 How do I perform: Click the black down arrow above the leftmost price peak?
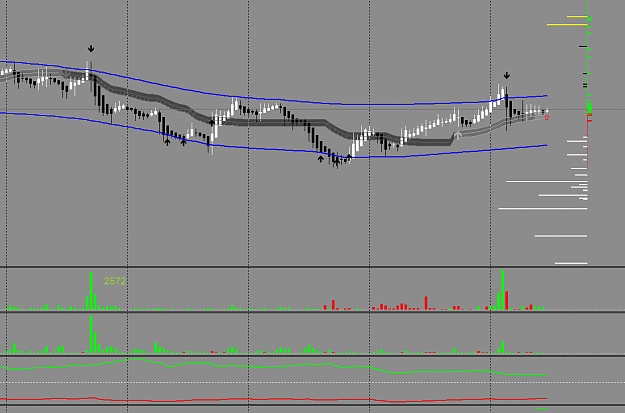91,49
